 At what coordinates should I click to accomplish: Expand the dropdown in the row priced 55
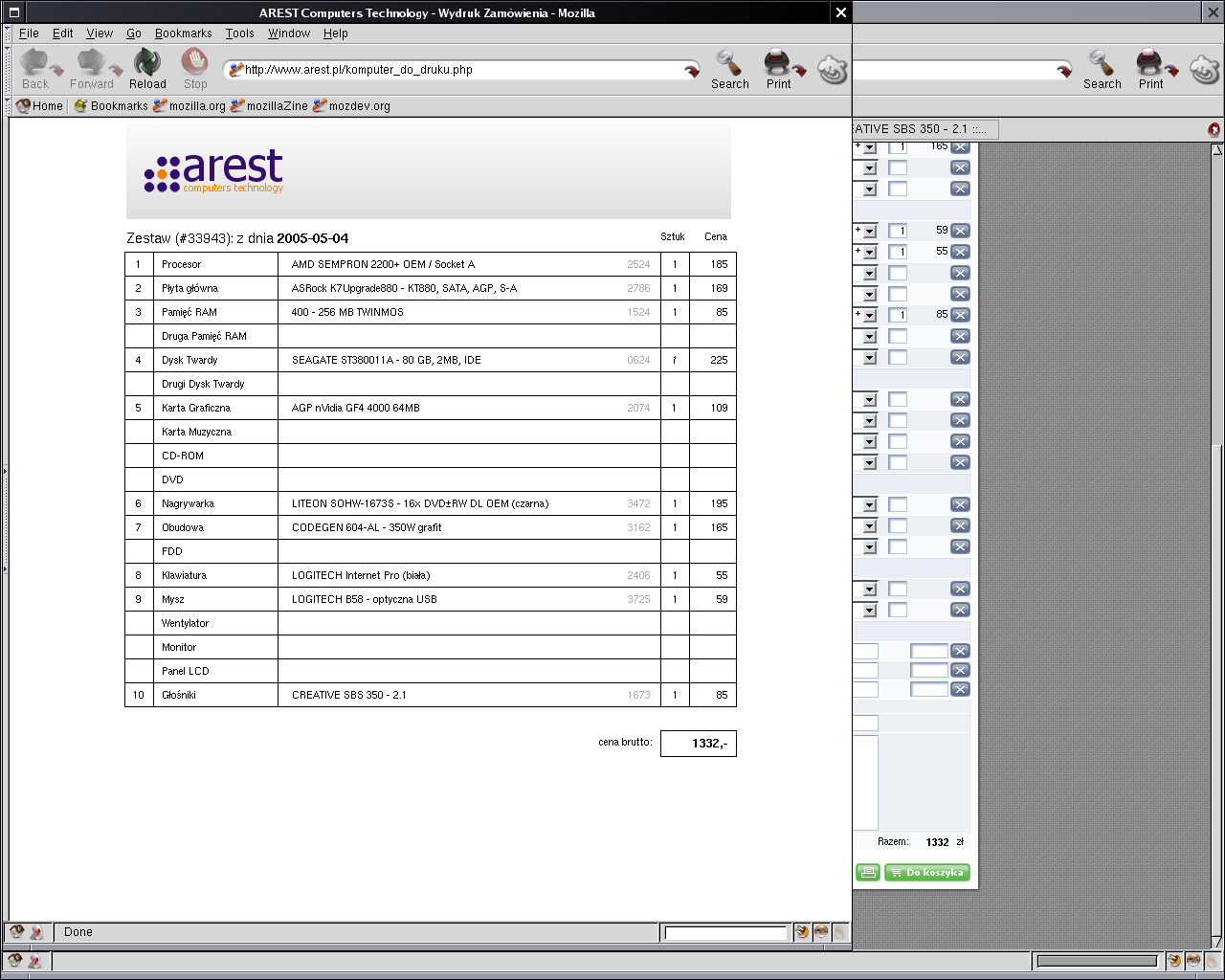[869, 253]
